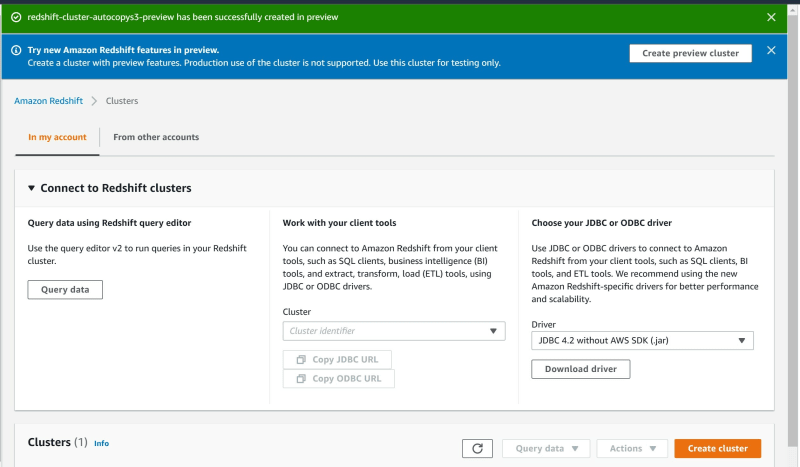This screenshot has height=467, width=800.
Task: Select the In my account tab
Action: (x=57, y=137)
